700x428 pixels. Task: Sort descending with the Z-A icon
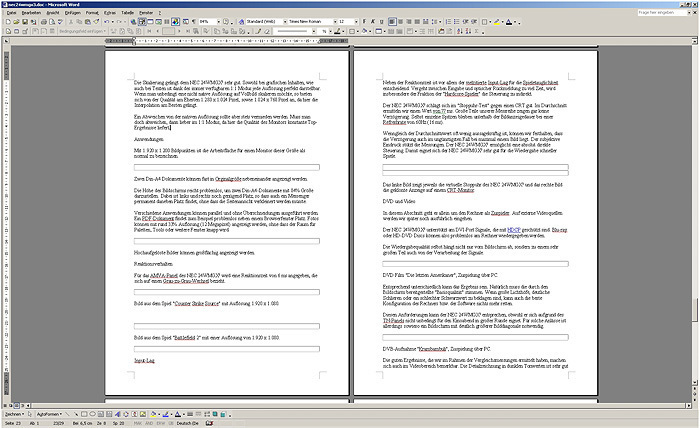click(468, 31)
